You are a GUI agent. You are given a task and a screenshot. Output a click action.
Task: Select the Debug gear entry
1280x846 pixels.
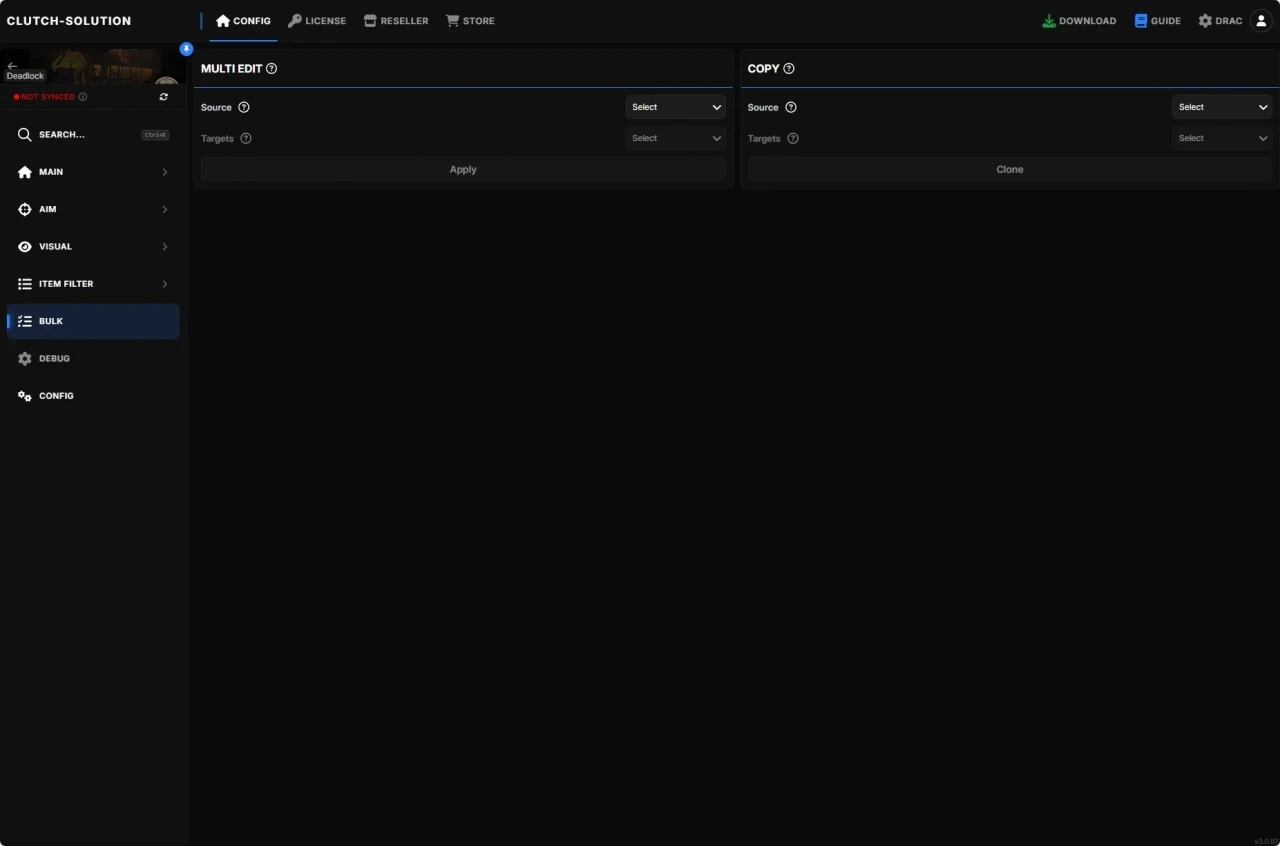[x=92, y=359]
